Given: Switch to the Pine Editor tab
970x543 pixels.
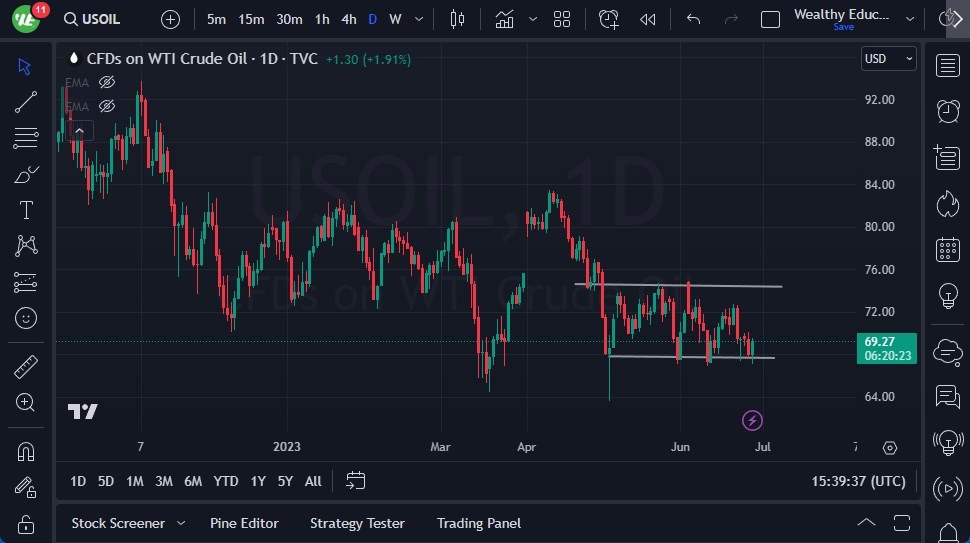Looking at the screenshot, I should pyautogui.click(x=244, y=523).
